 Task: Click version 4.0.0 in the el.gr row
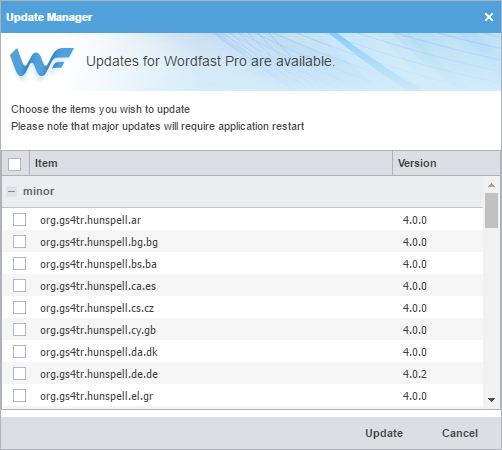[415, 396]
